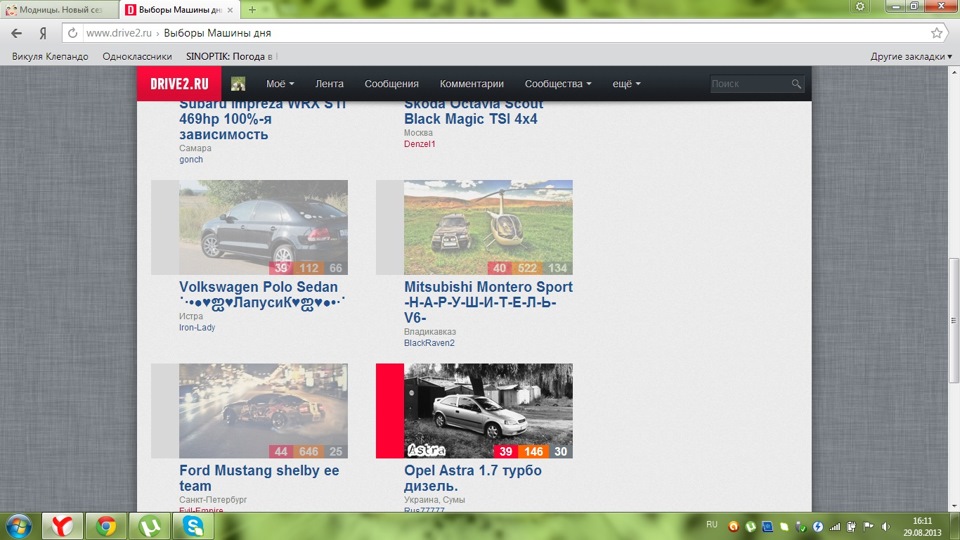
Task: Bookmark this page with the star icon
Action: 936,33
